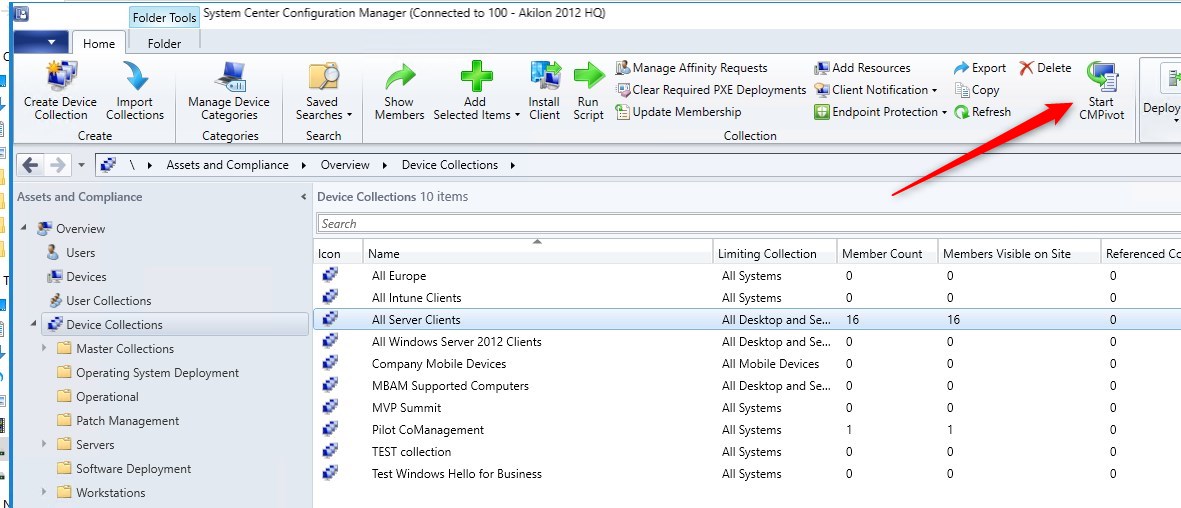1181x508 pixels.
Task: Select All Server Clients row
Action: pyautogui.click(x=747, y=320)
